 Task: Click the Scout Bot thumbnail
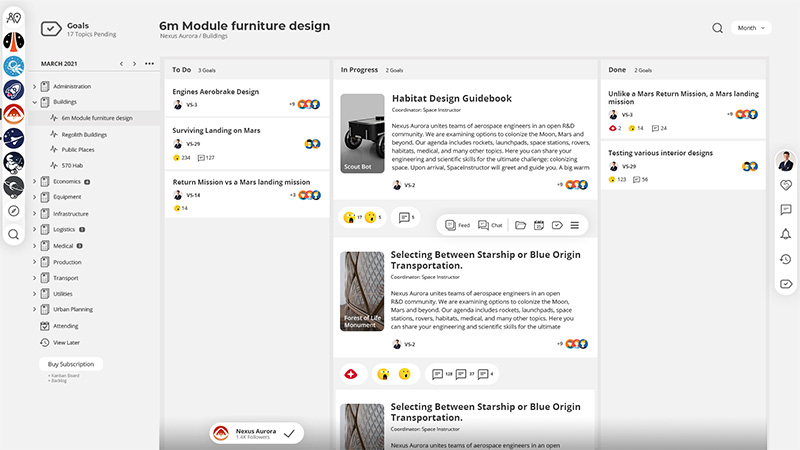click(x=362, y=134)
